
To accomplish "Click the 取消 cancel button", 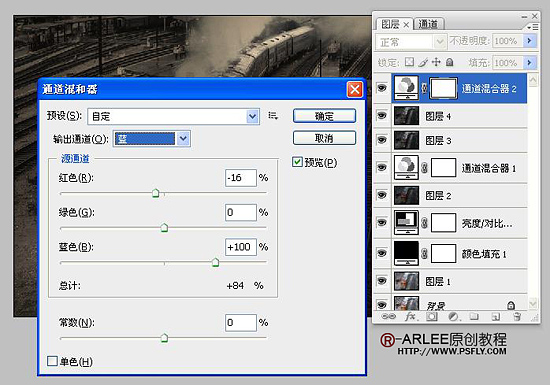I will [x=324, y=138].
